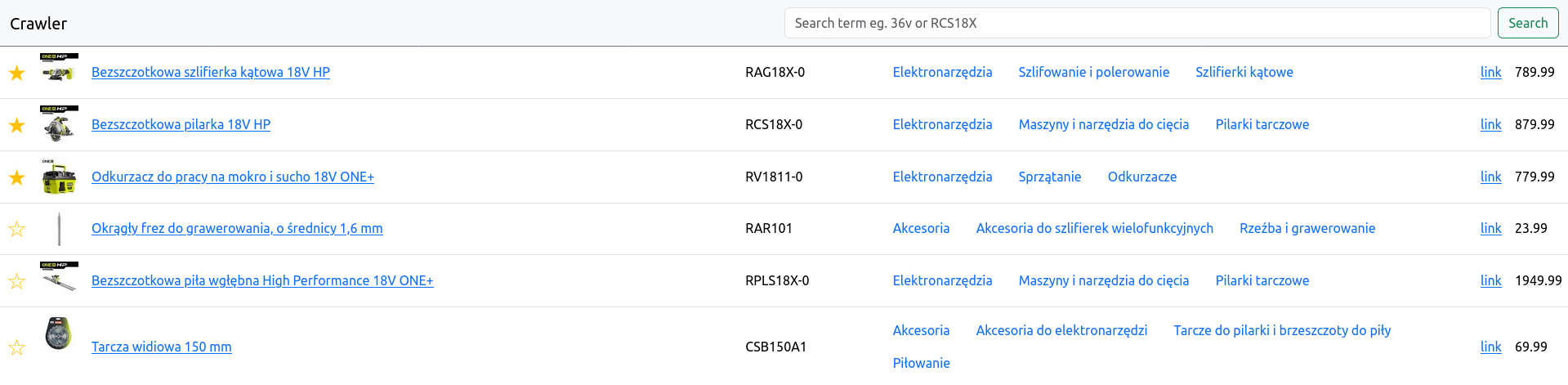Filter by Szlifierki kątowe category
This screenshot has width=1568, height=385.
pos(1244,72)
